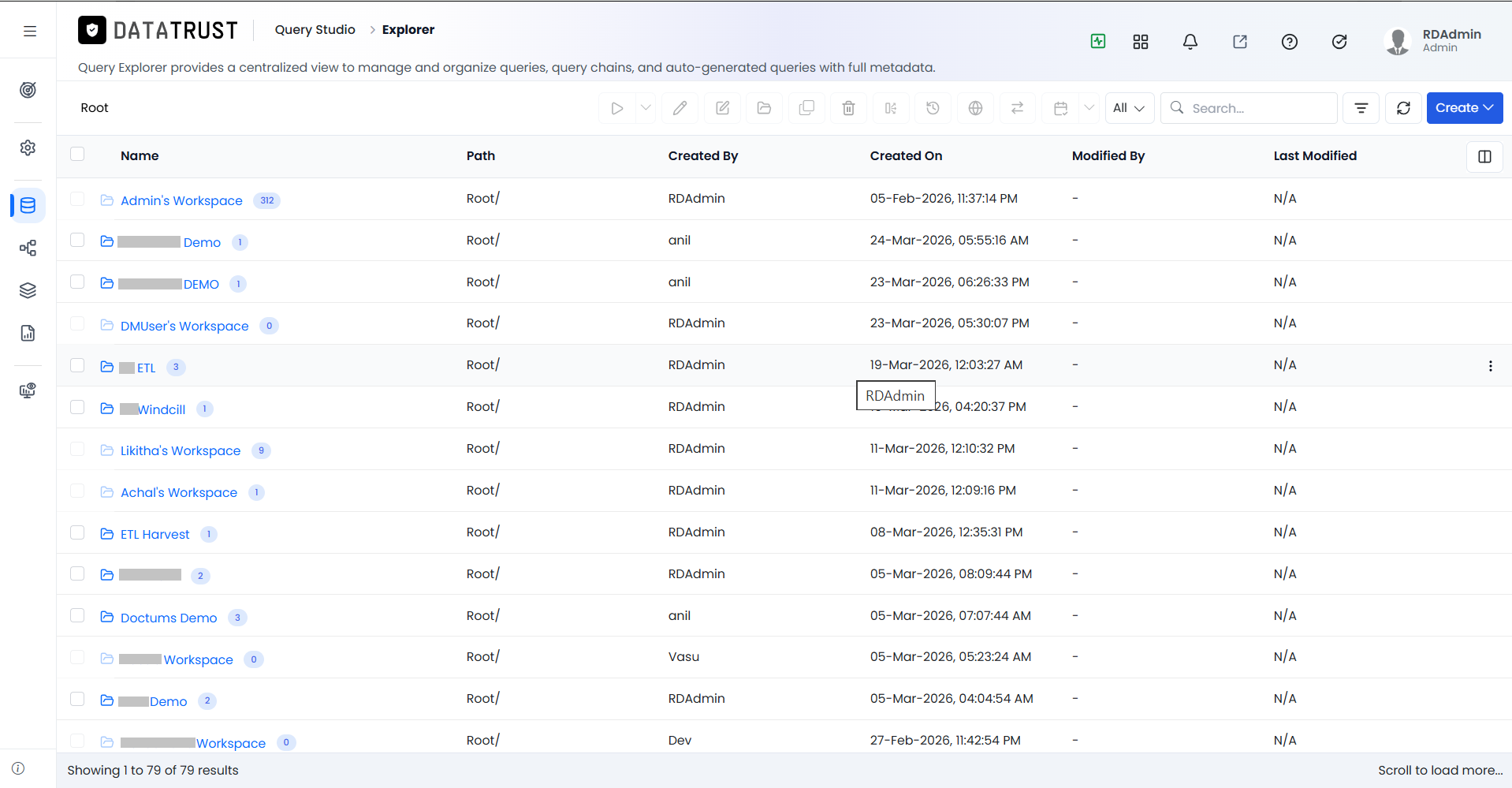Click the header sync check icon
This screenshot has width=1512, height=788.
click(x=1339, y=42)
